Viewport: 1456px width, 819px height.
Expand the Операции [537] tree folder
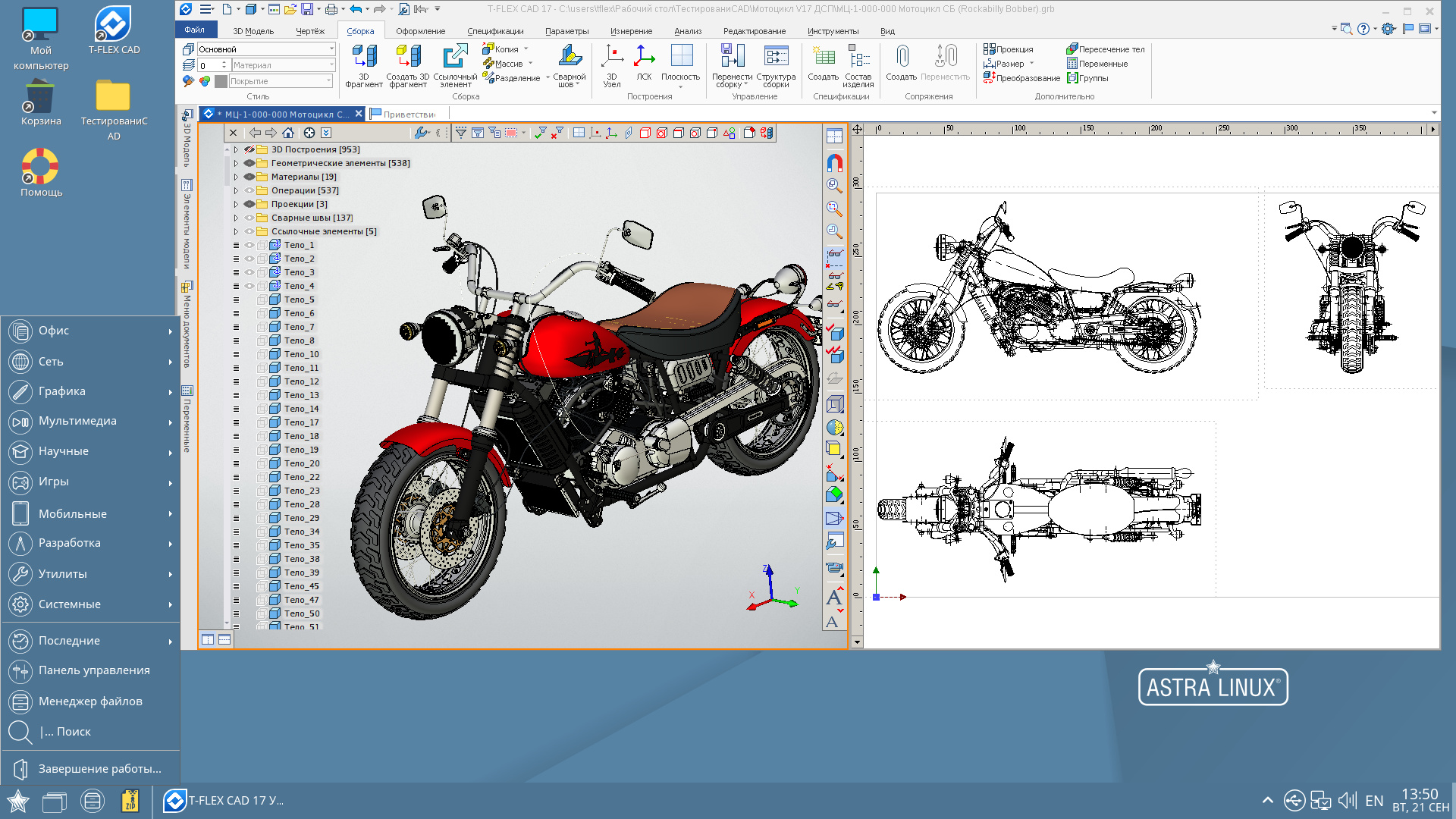236,190
